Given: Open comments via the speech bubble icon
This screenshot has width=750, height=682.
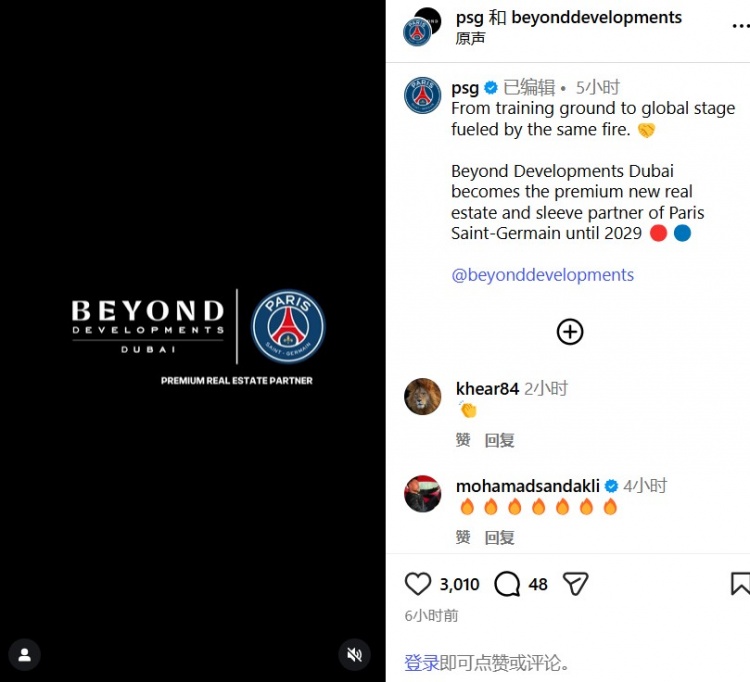Looking at the screenshot, I should point(507,584).
